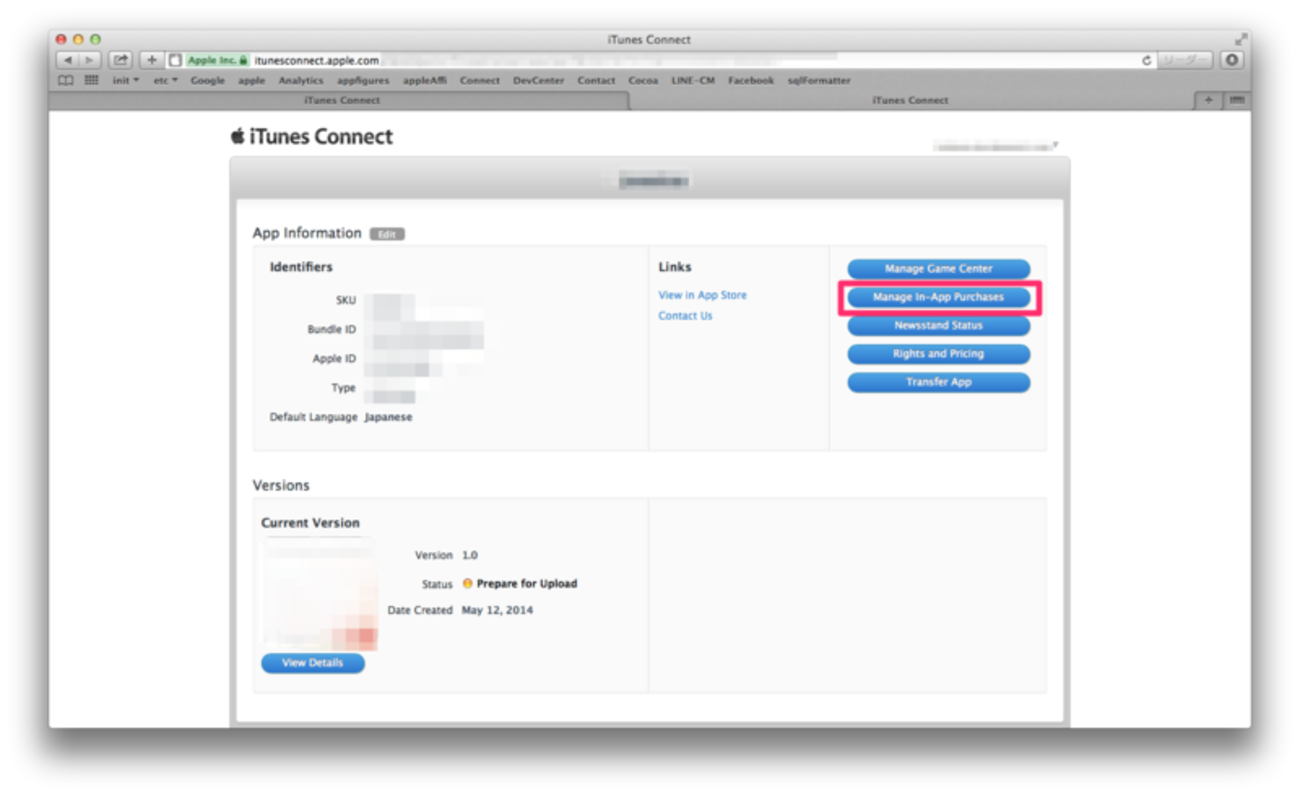Select the Japanese default language value
Image resolution: width=1300 pixels, height=796 pixels.
388,417
